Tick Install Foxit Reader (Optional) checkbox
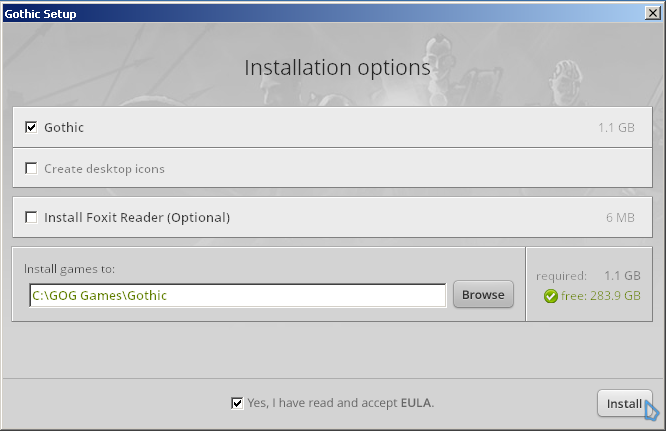The width and height of the screenshot is (666, 431). [x=31, y=217]
